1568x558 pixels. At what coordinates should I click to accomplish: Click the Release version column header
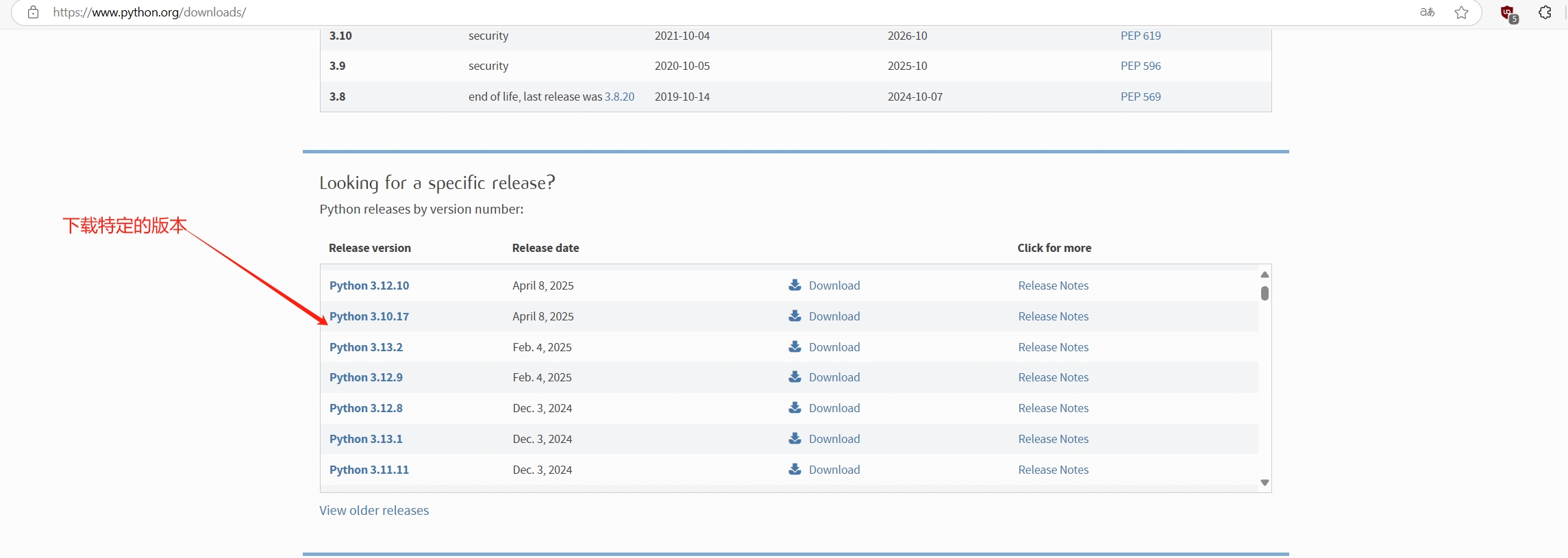click(x=370, y=248)
